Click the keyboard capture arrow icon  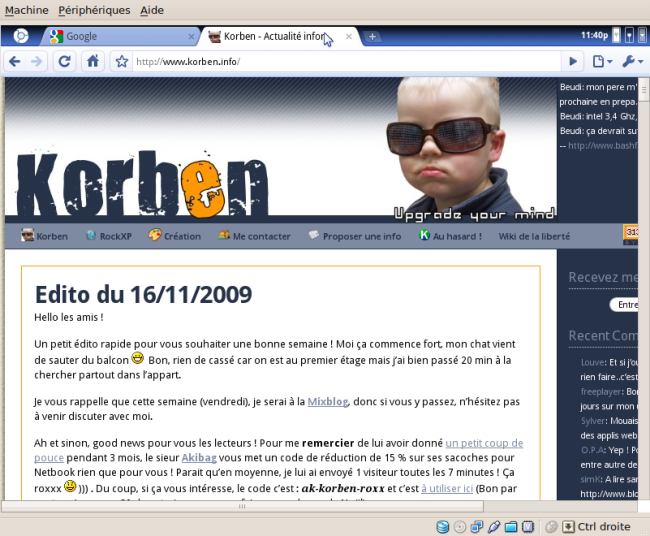pos(568,527)
